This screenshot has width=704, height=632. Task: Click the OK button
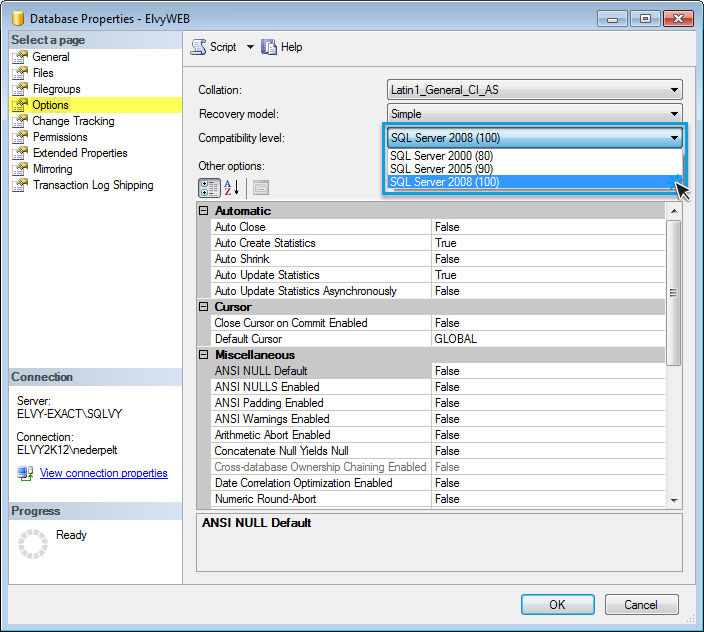pos(558,605)
